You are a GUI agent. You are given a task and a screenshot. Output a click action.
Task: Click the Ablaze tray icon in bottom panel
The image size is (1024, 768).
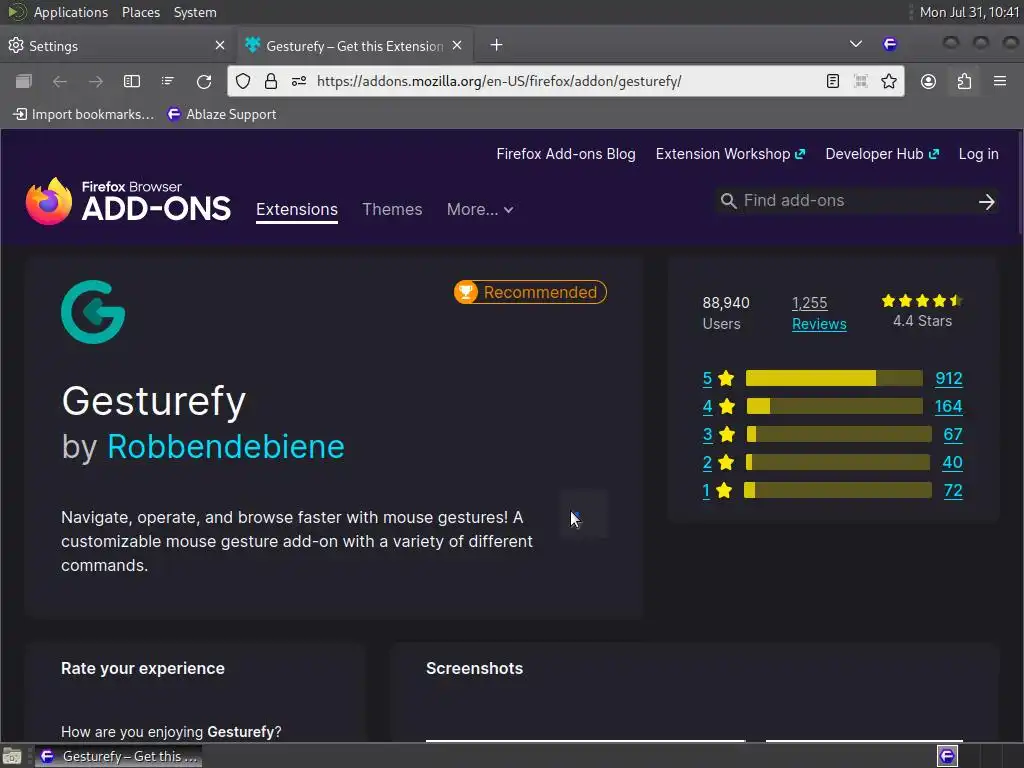tap(947, 756)
